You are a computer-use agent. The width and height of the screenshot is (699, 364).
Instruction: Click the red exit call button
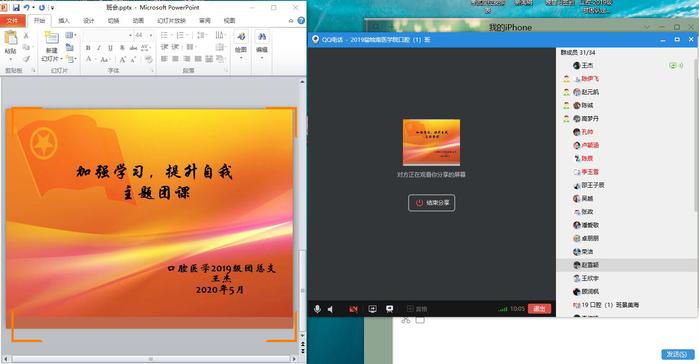point(539,308)
